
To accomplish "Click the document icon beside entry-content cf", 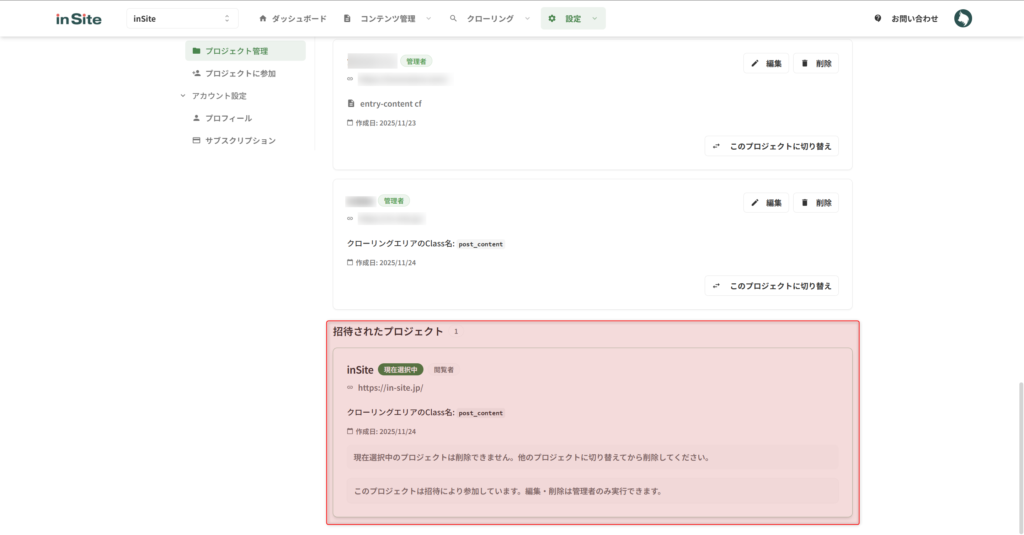I will click(x=351, y=103).
